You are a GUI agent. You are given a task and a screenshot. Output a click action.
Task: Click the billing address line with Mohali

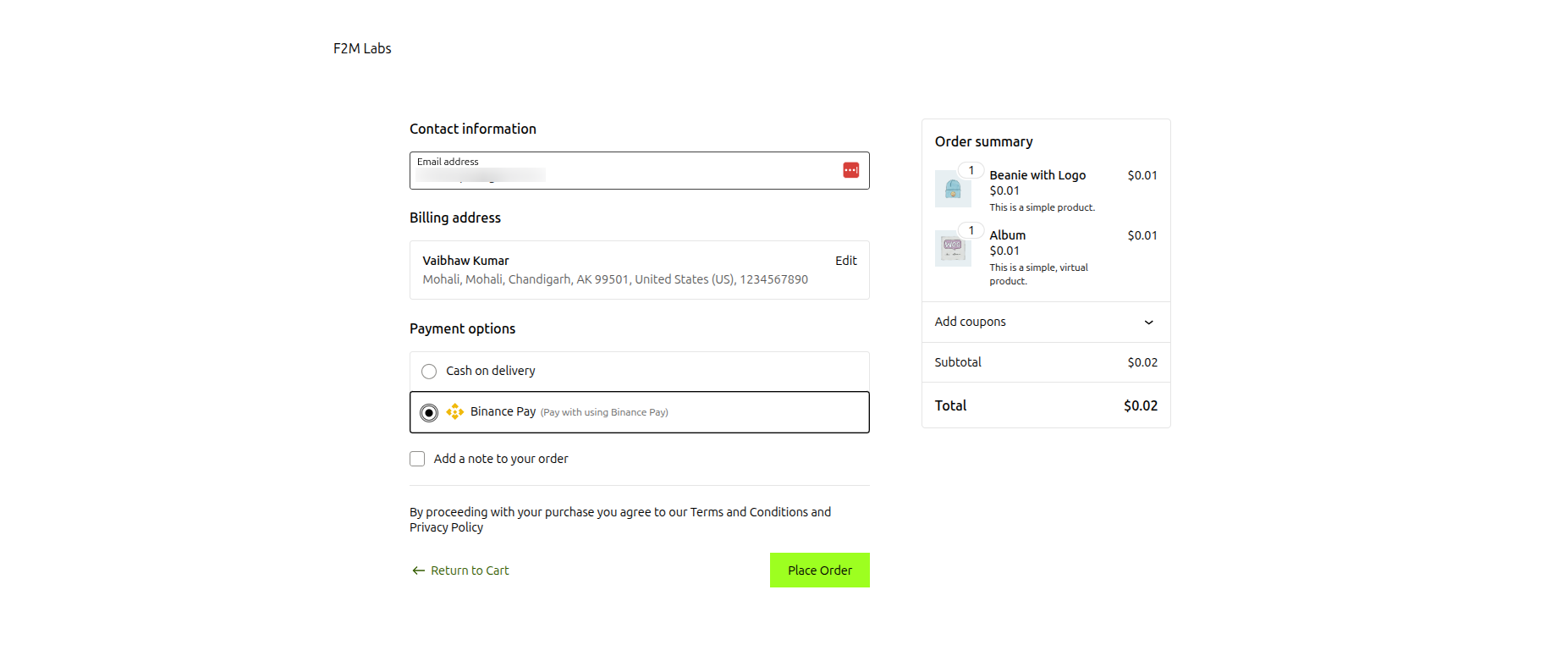[x=615, y=279]
